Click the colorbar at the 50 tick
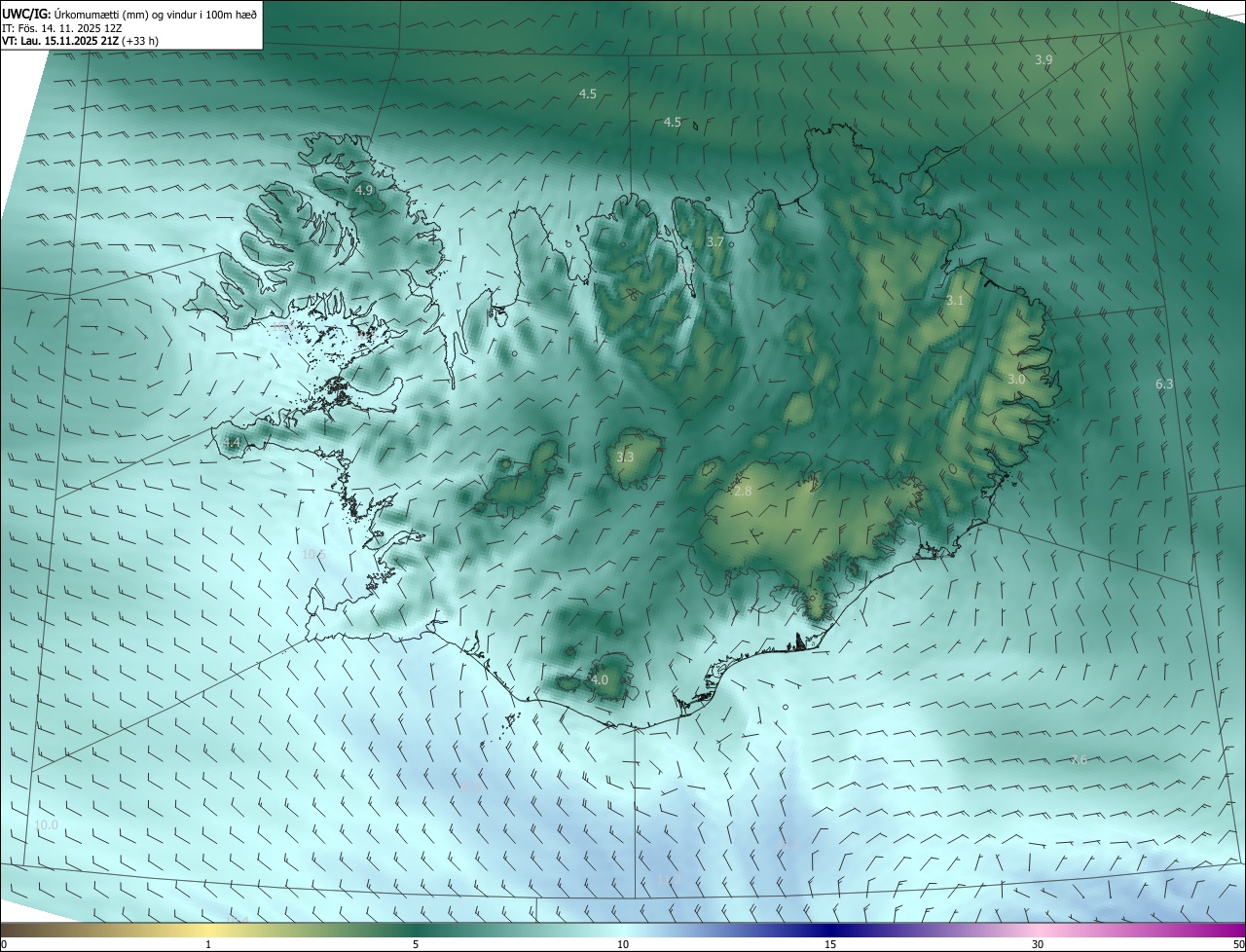 tap(1238, 944)
